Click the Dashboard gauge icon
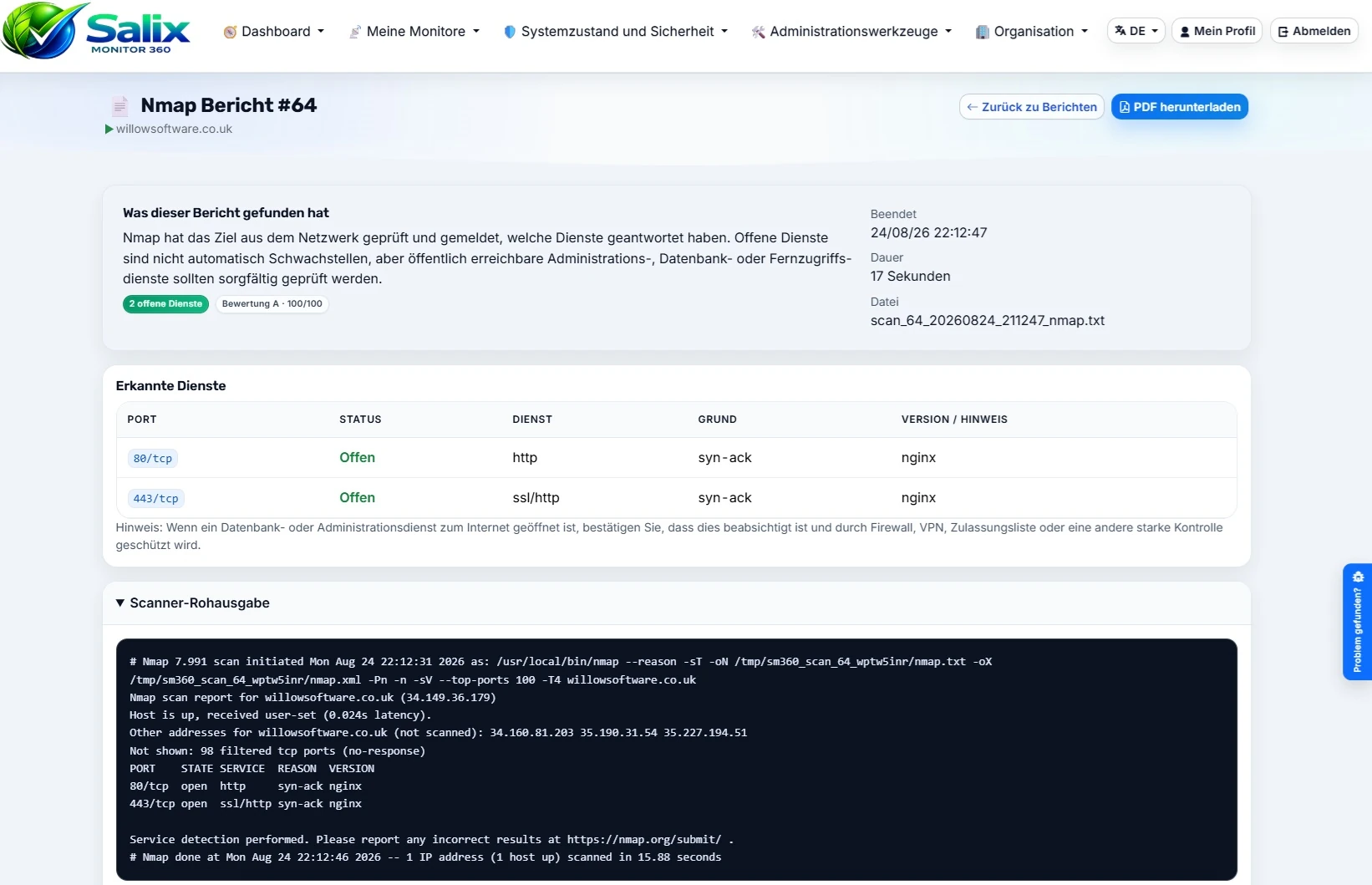Image resolution: width=1372 pixels, height=885 pixels. [230, 32]
